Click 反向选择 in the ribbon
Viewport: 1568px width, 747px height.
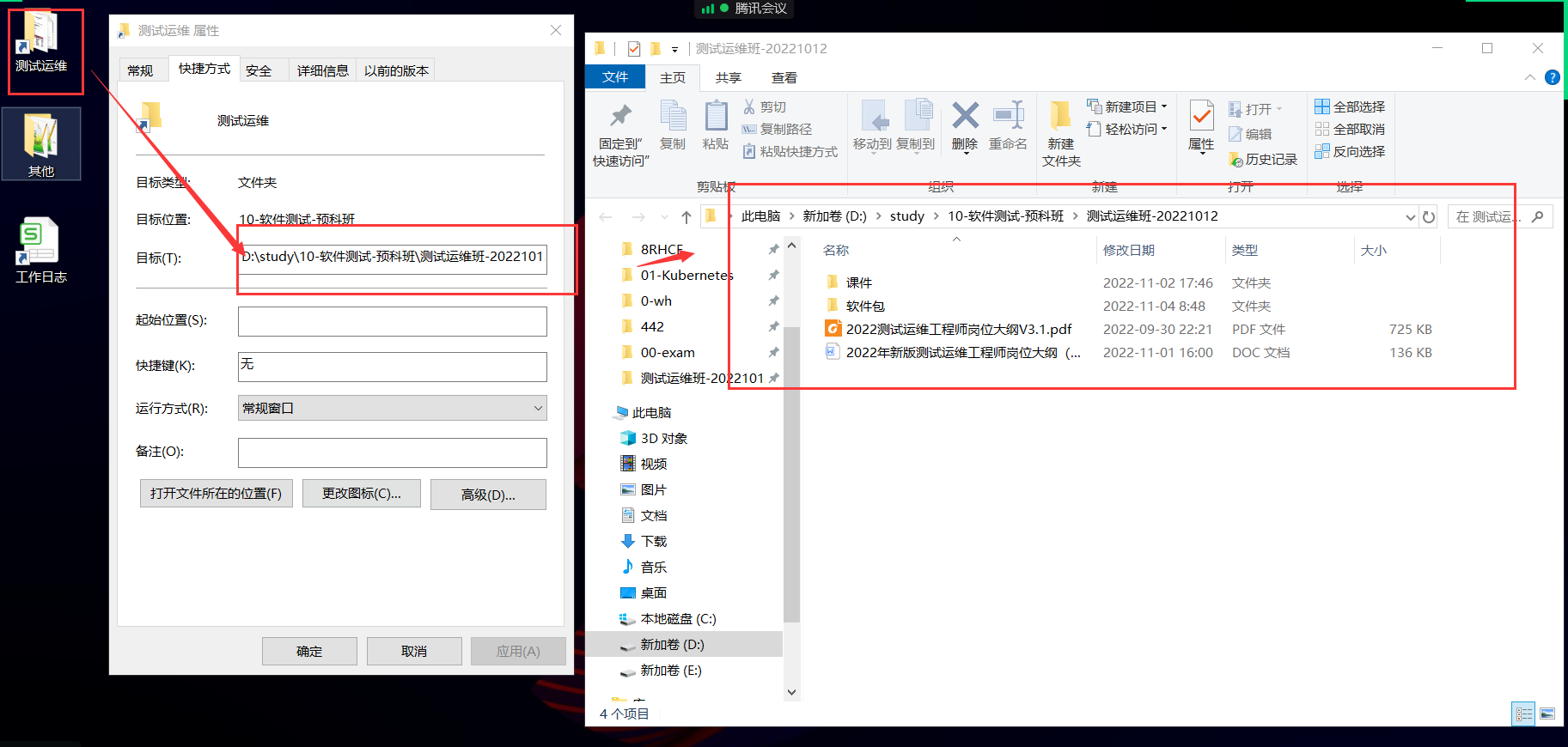pos(1350,151)
